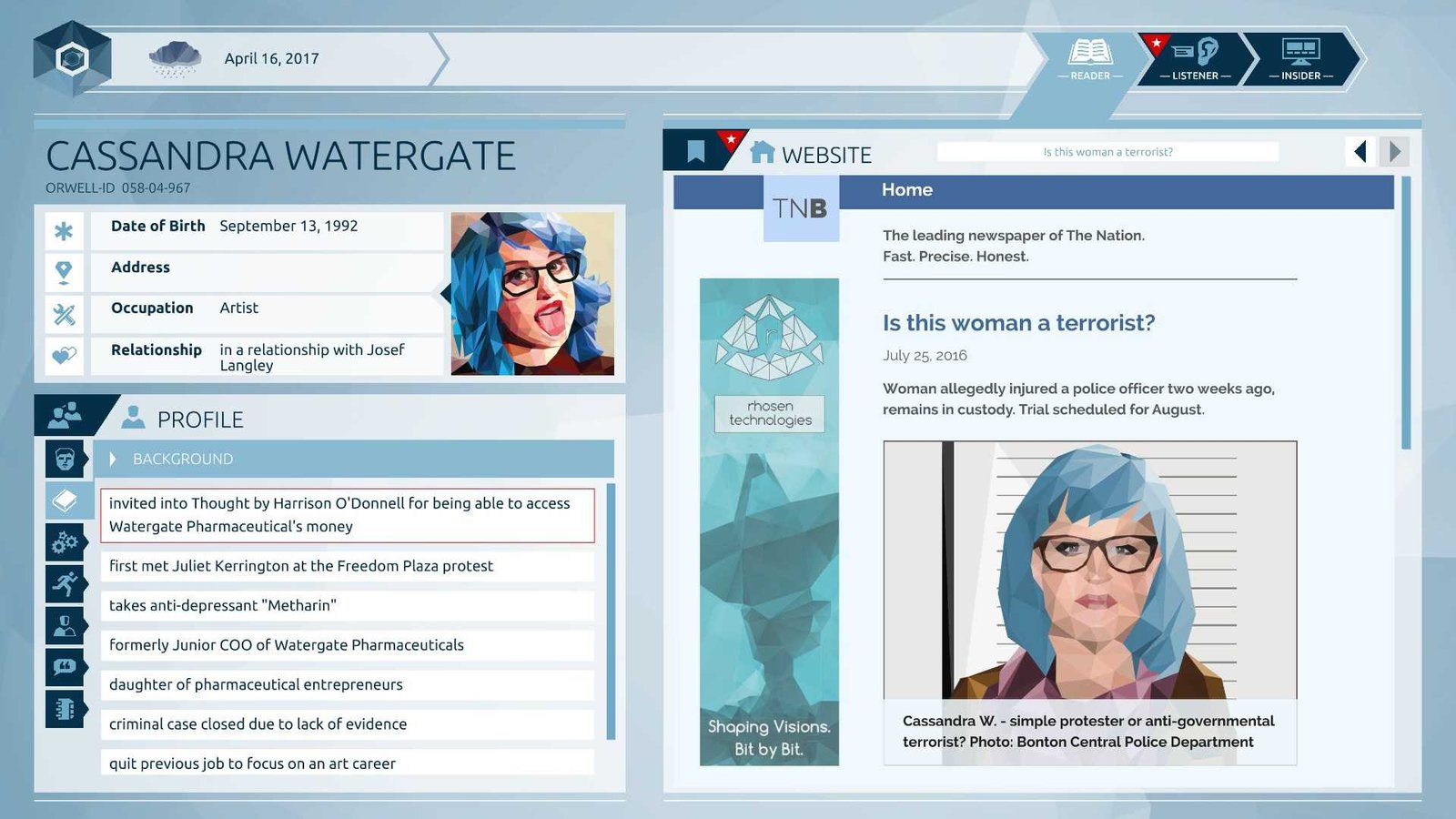Click the "Is this woman a terrorist?" headline
The image size is (1456, 819).
pyautogui.click(x=1018, y=323)
